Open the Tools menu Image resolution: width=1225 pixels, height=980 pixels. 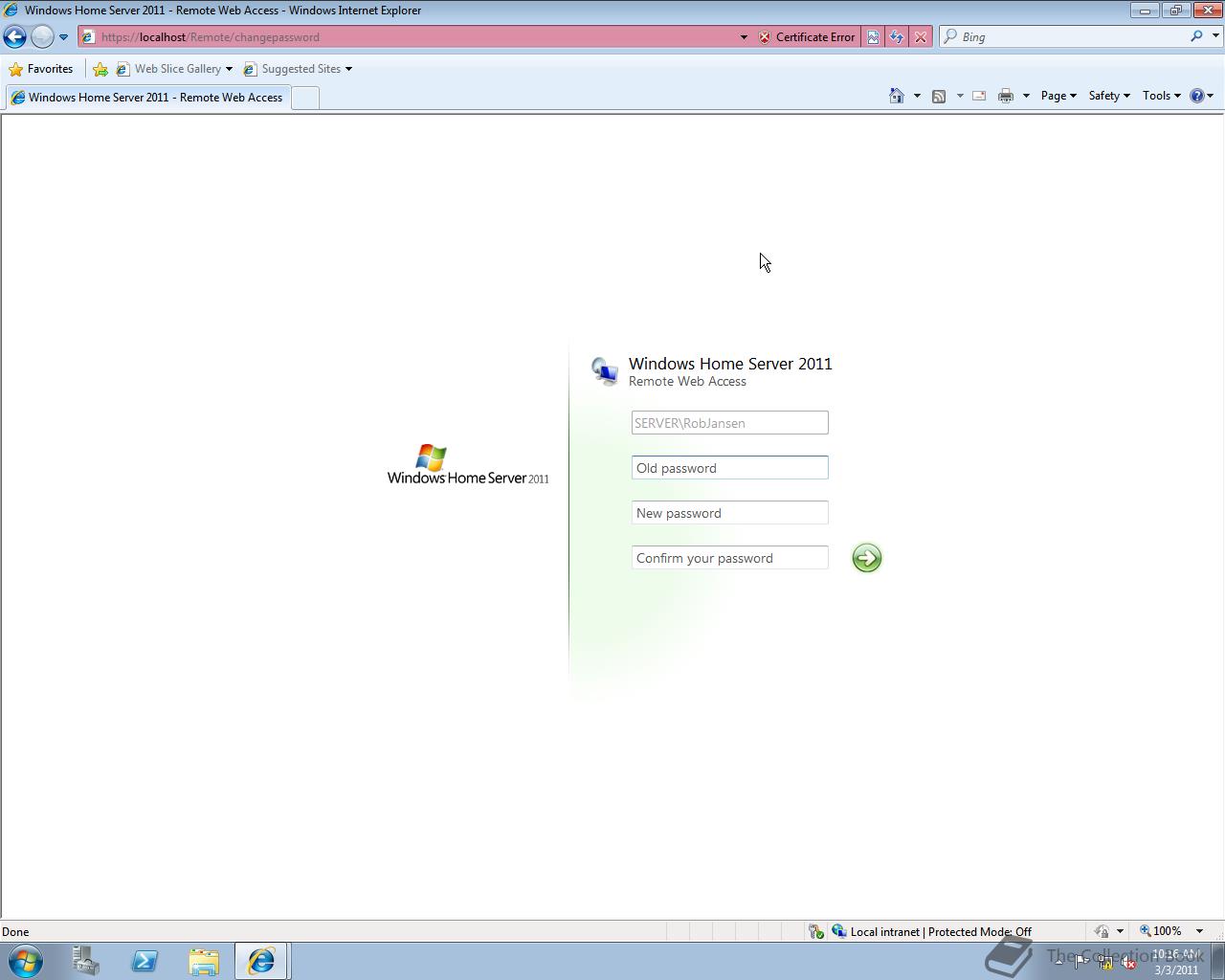1161,96
